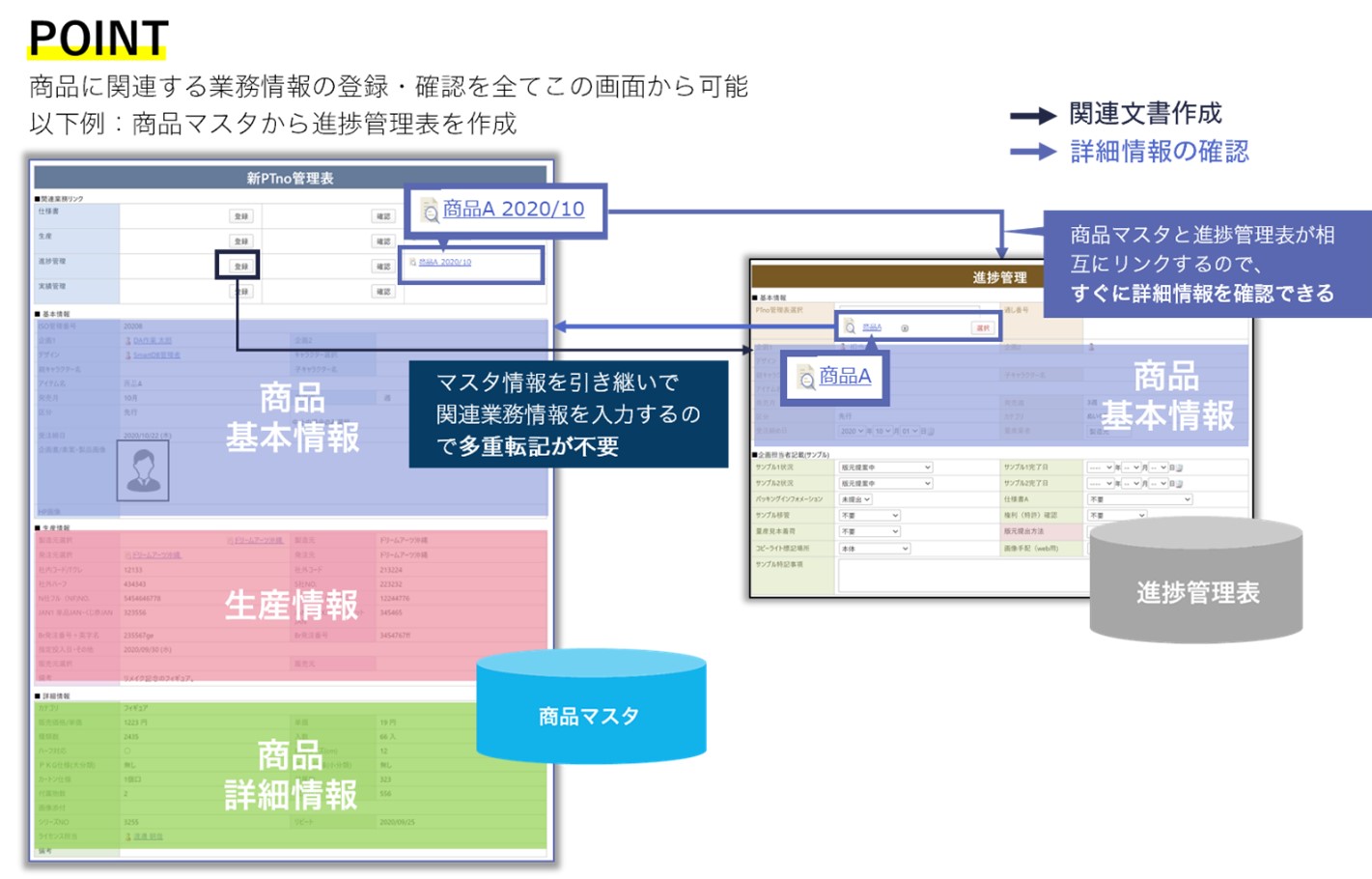This screenshot has height=879, width=1372.
Task: Click 販売価格 value 1223 円
Action: 135,723
